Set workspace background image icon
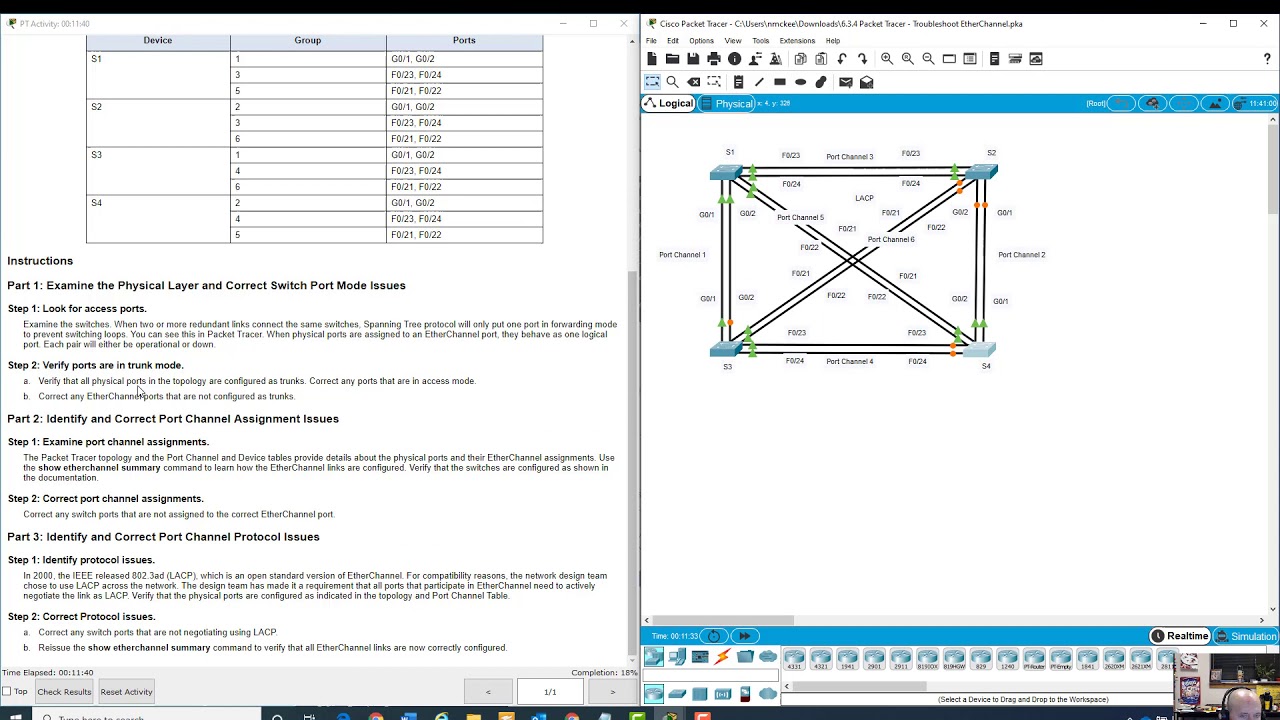This screenshot has width=1280, height=720. [1215, 103]
